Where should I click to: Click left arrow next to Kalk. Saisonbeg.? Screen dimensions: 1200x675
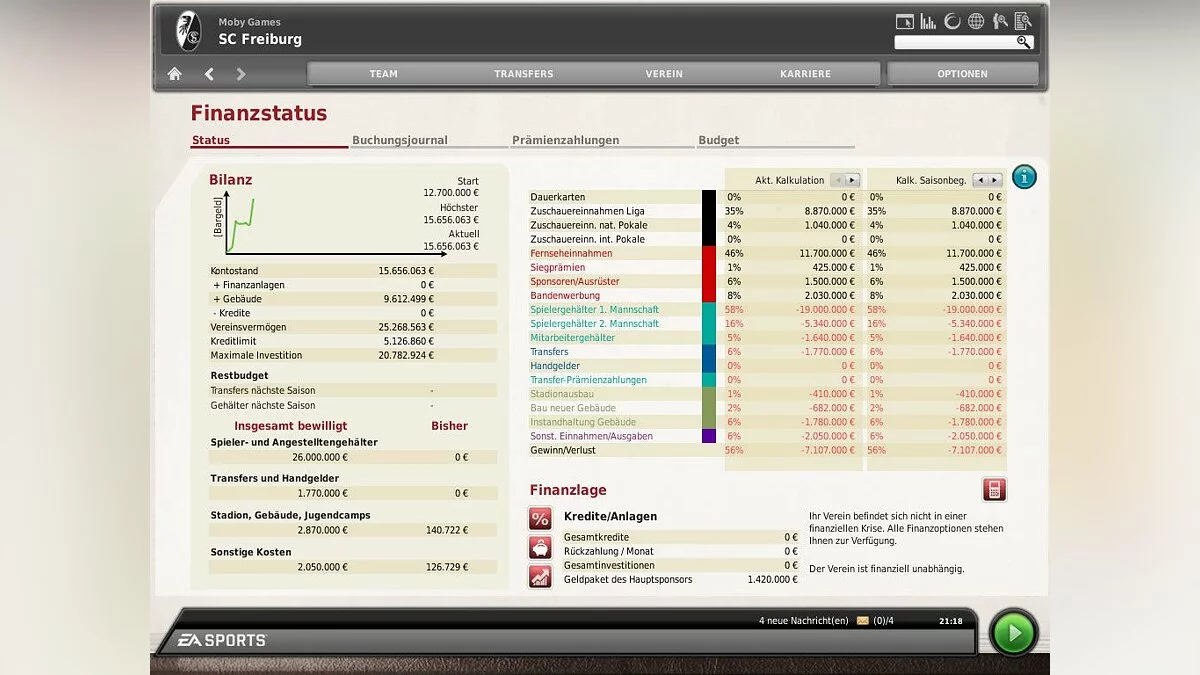[x=980, y=180]
